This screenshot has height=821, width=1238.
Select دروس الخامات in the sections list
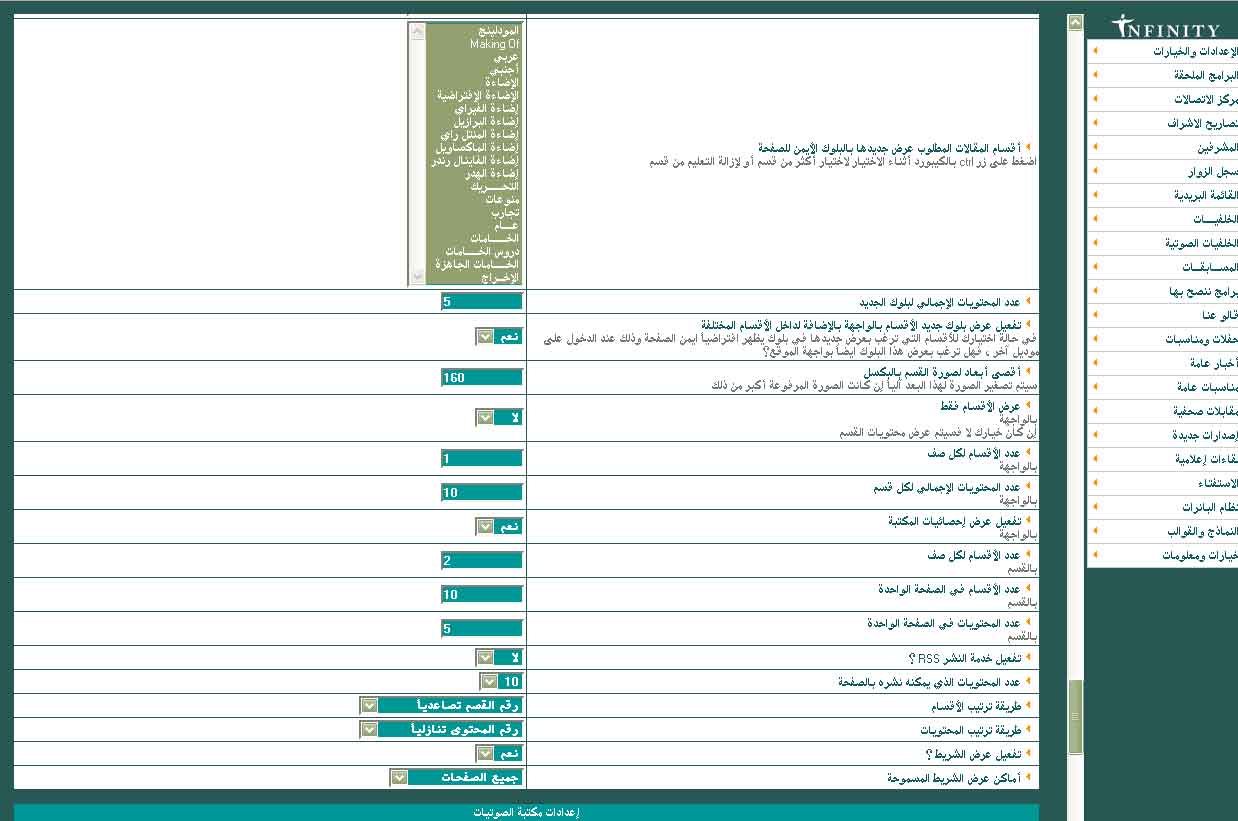pyautogui.click(x=473, y=251)
